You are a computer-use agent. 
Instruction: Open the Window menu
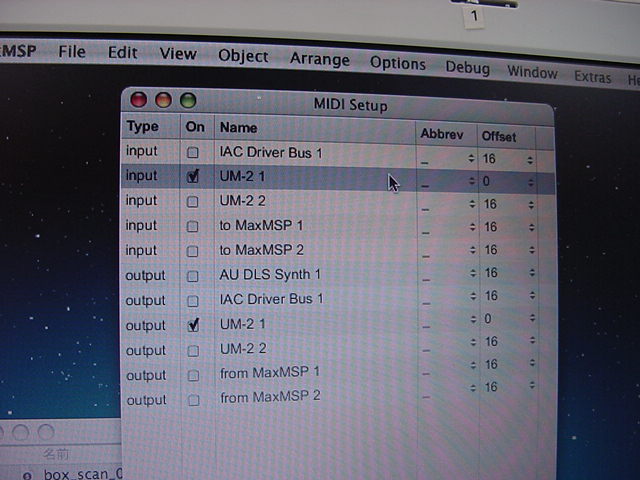pyautogui.click(x=532, y=73)
